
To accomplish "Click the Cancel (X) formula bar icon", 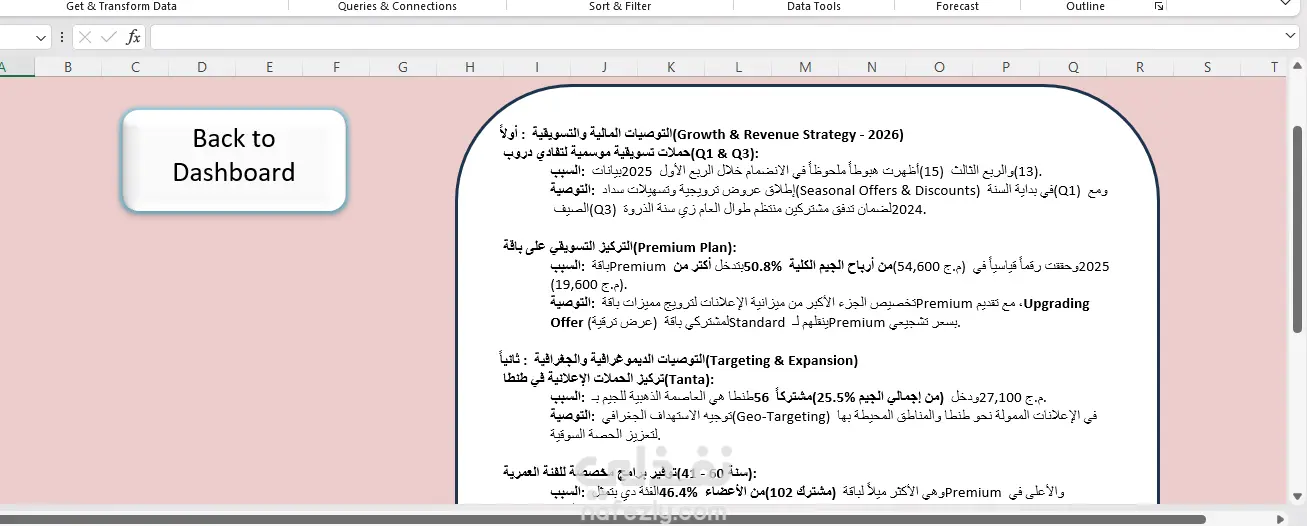I will pos(85,37).
